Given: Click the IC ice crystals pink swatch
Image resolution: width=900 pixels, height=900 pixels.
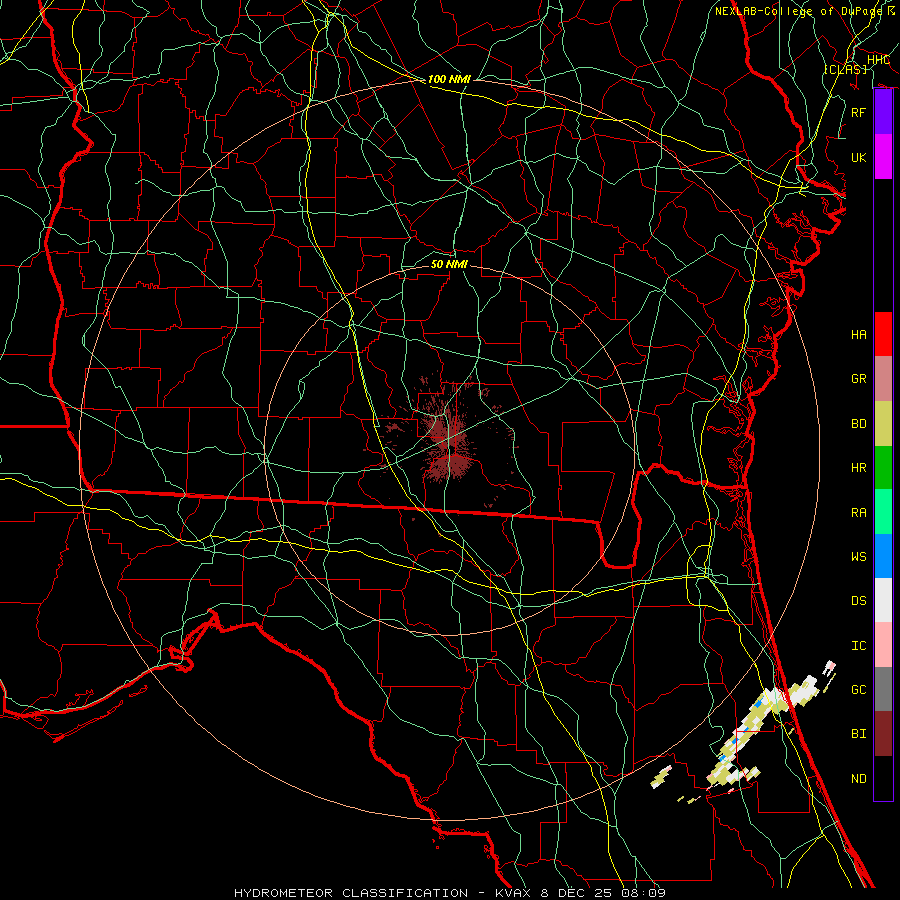Looking at the screenshot, I should point(883,645).
